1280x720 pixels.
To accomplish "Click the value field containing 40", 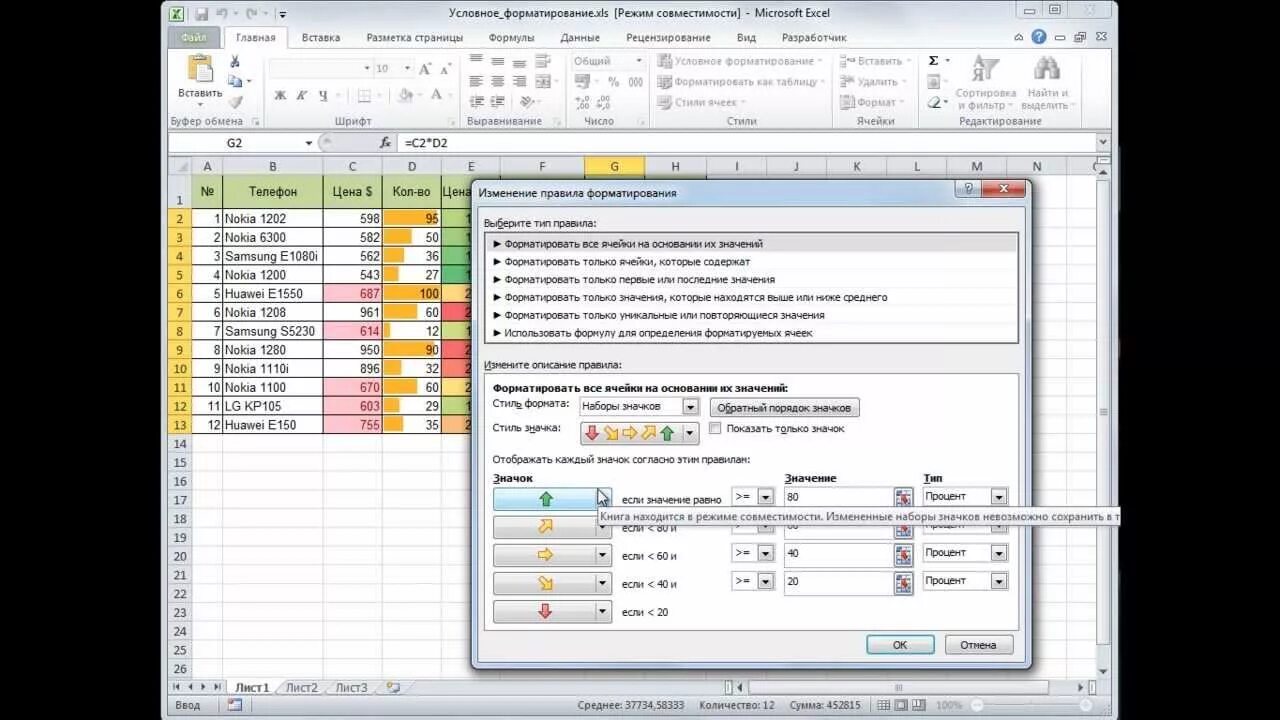I will 838,553.
